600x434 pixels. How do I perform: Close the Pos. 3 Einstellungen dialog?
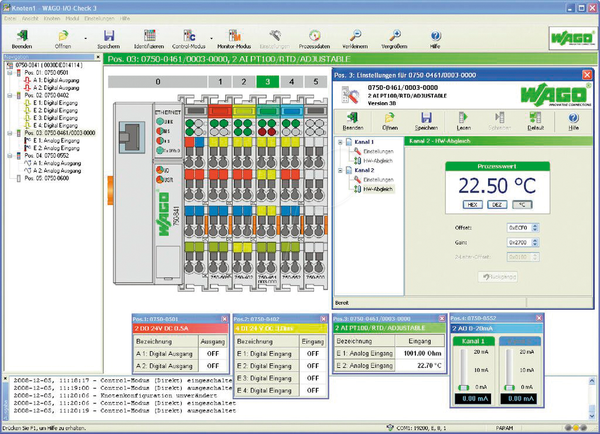click(587, 75)
